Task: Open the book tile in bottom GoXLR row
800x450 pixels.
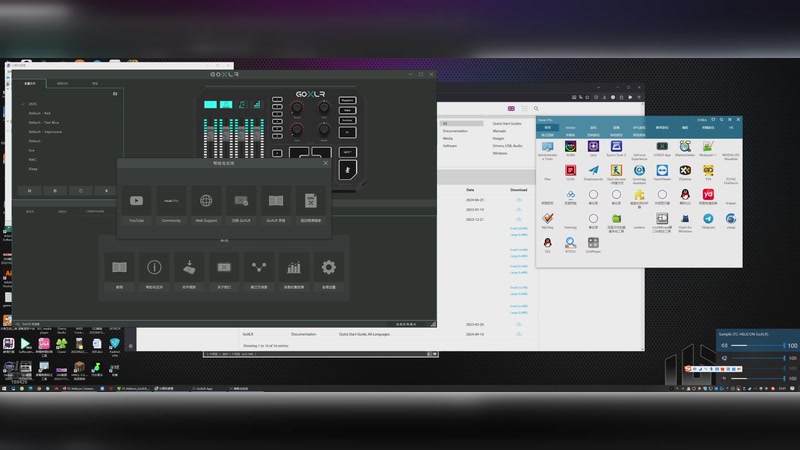Action: pyautogui.click(x=119, y=271)
